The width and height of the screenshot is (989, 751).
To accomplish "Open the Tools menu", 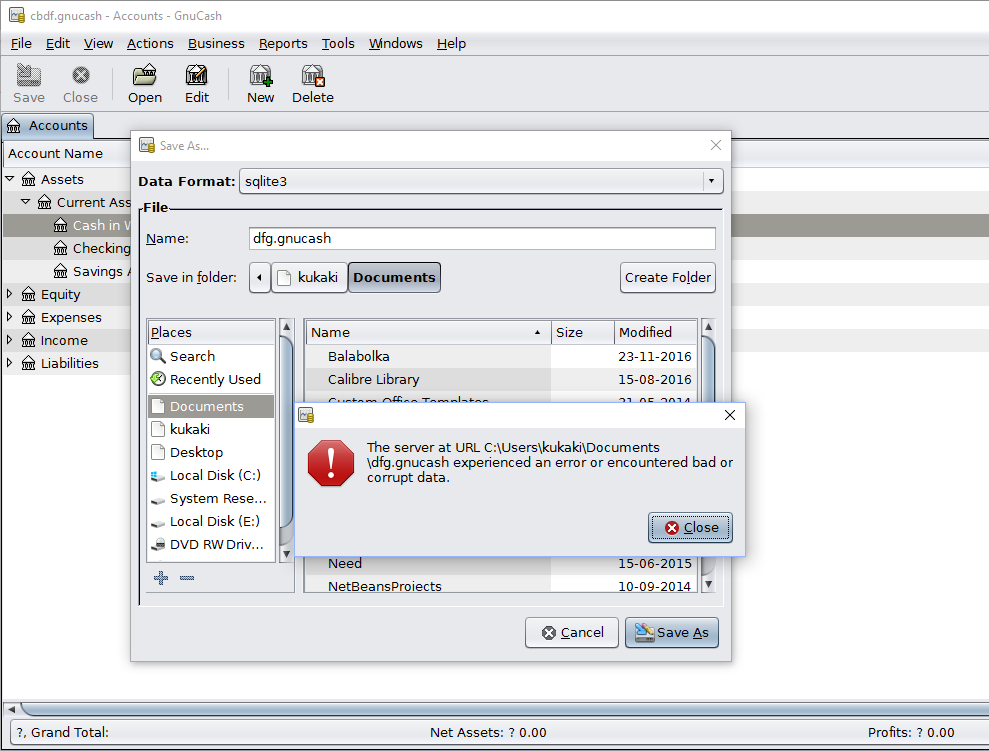I will pos(338,44).
